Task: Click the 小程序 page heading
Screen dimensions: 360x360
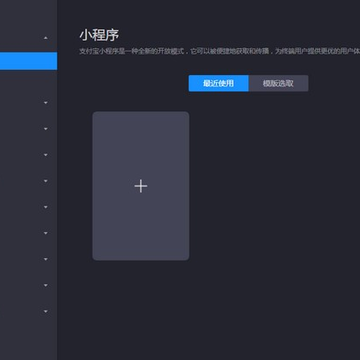Action: (99, 35)
